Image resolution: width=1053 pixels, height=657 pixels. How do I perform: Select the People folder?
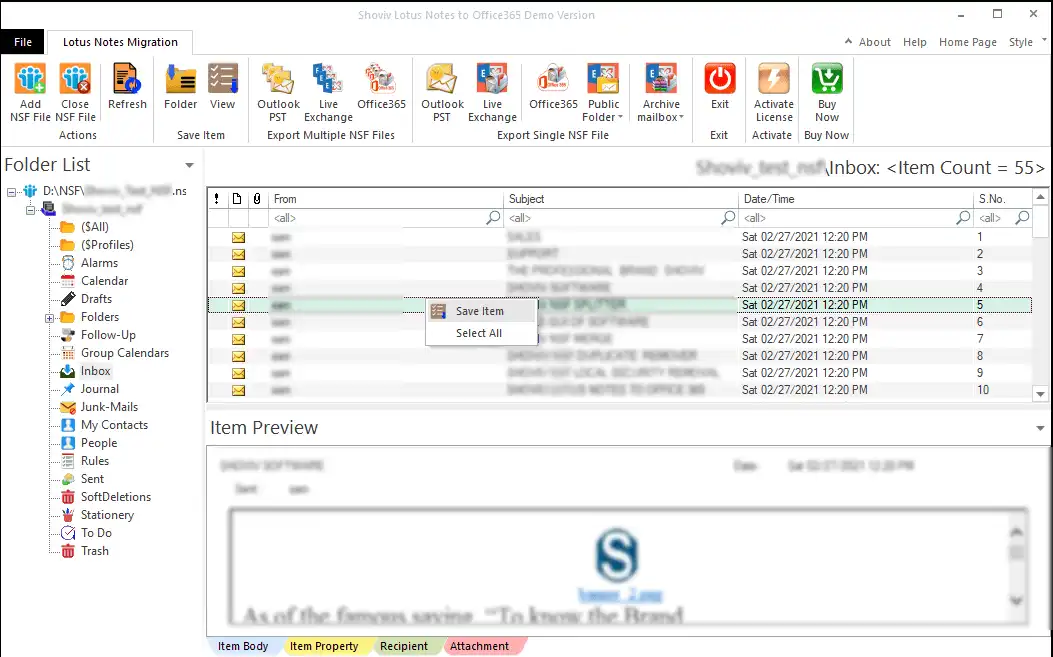pyautogui.click(x=99, y=443)
